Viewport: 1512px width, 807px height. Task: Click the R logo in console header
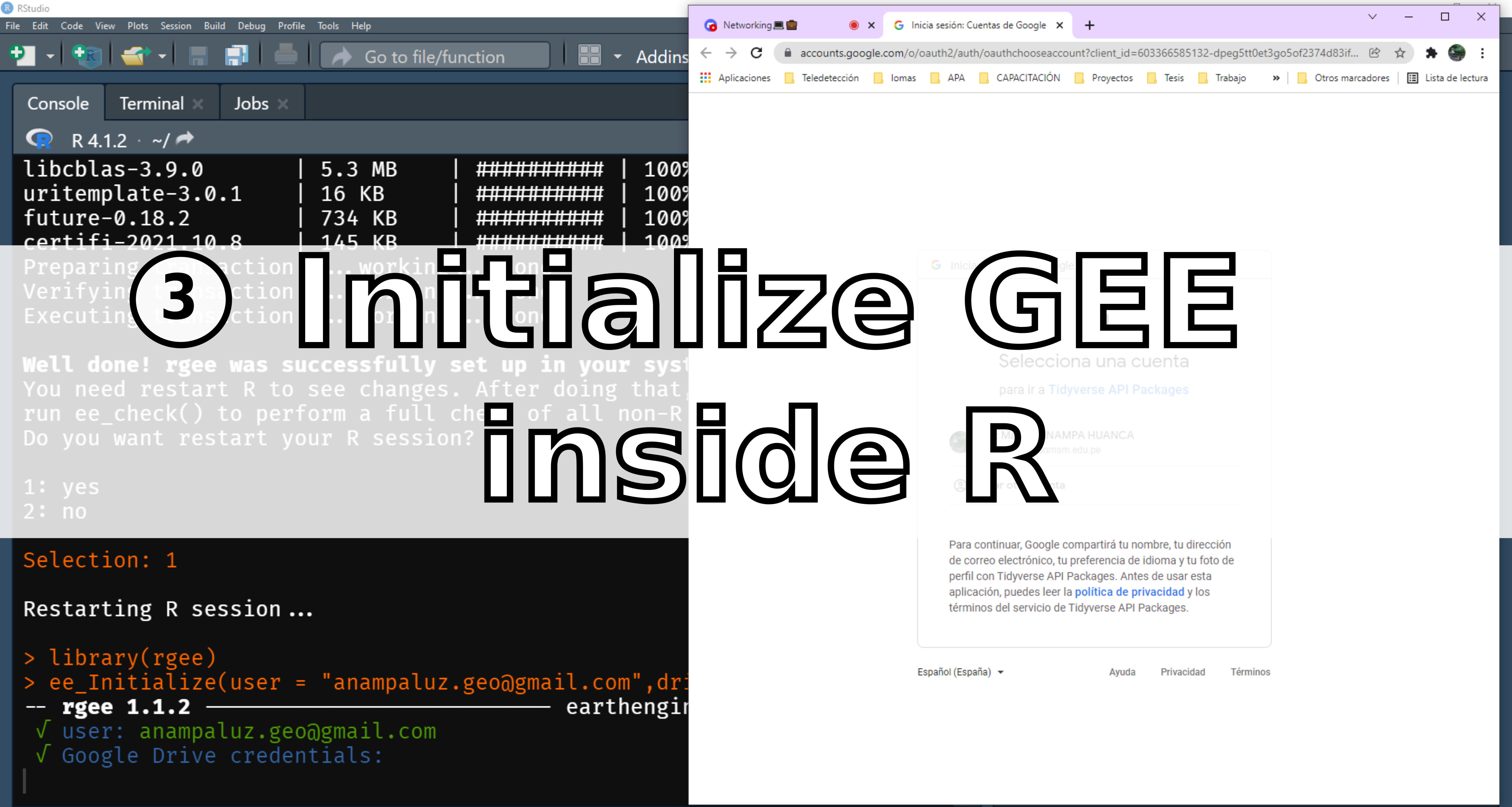tap(40, 139)
